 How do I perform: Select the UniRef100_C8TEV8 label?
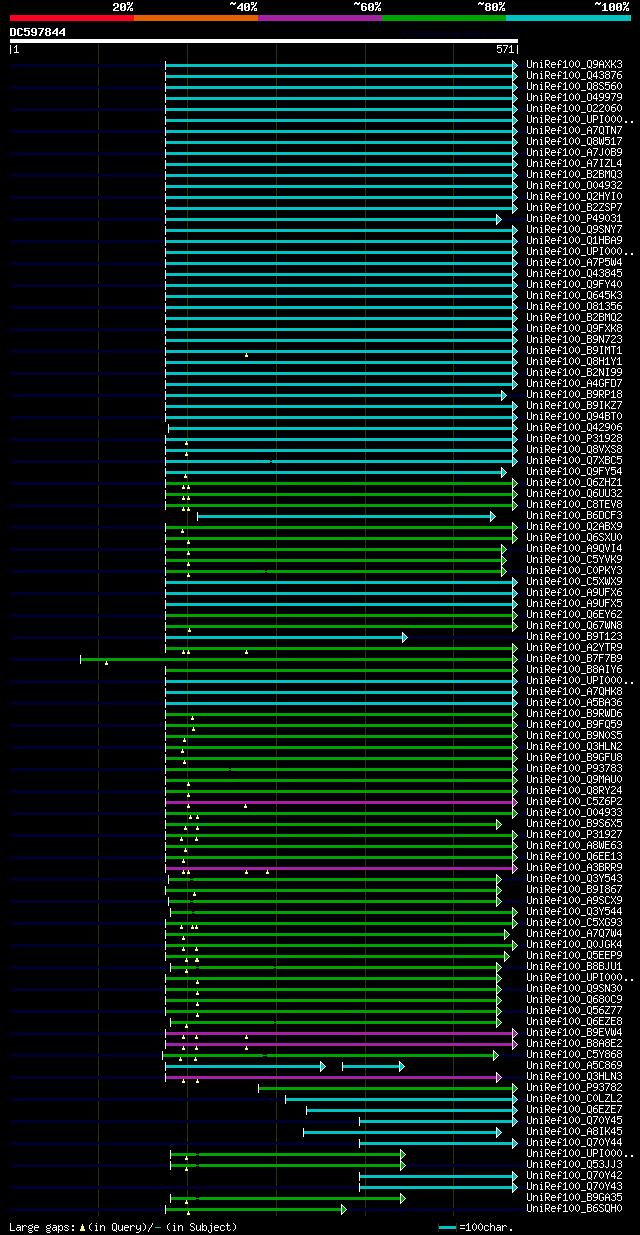(x=574, y=504)
